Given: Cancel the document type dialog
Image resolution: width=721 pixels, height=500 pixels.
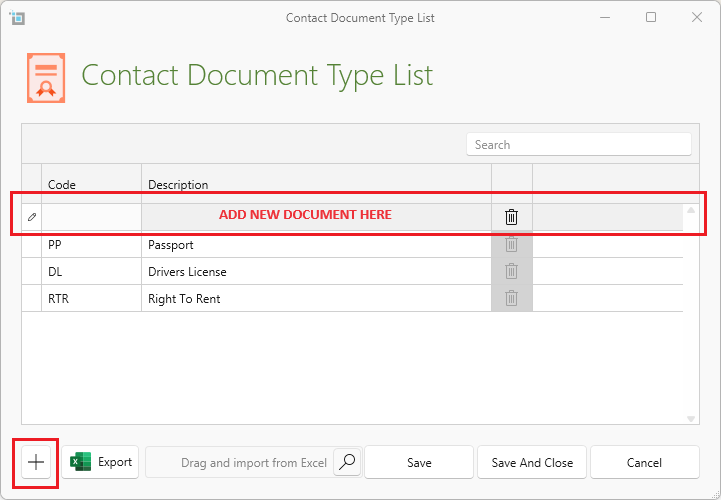Looking at the screenshot, I should (x=644, y=462).
